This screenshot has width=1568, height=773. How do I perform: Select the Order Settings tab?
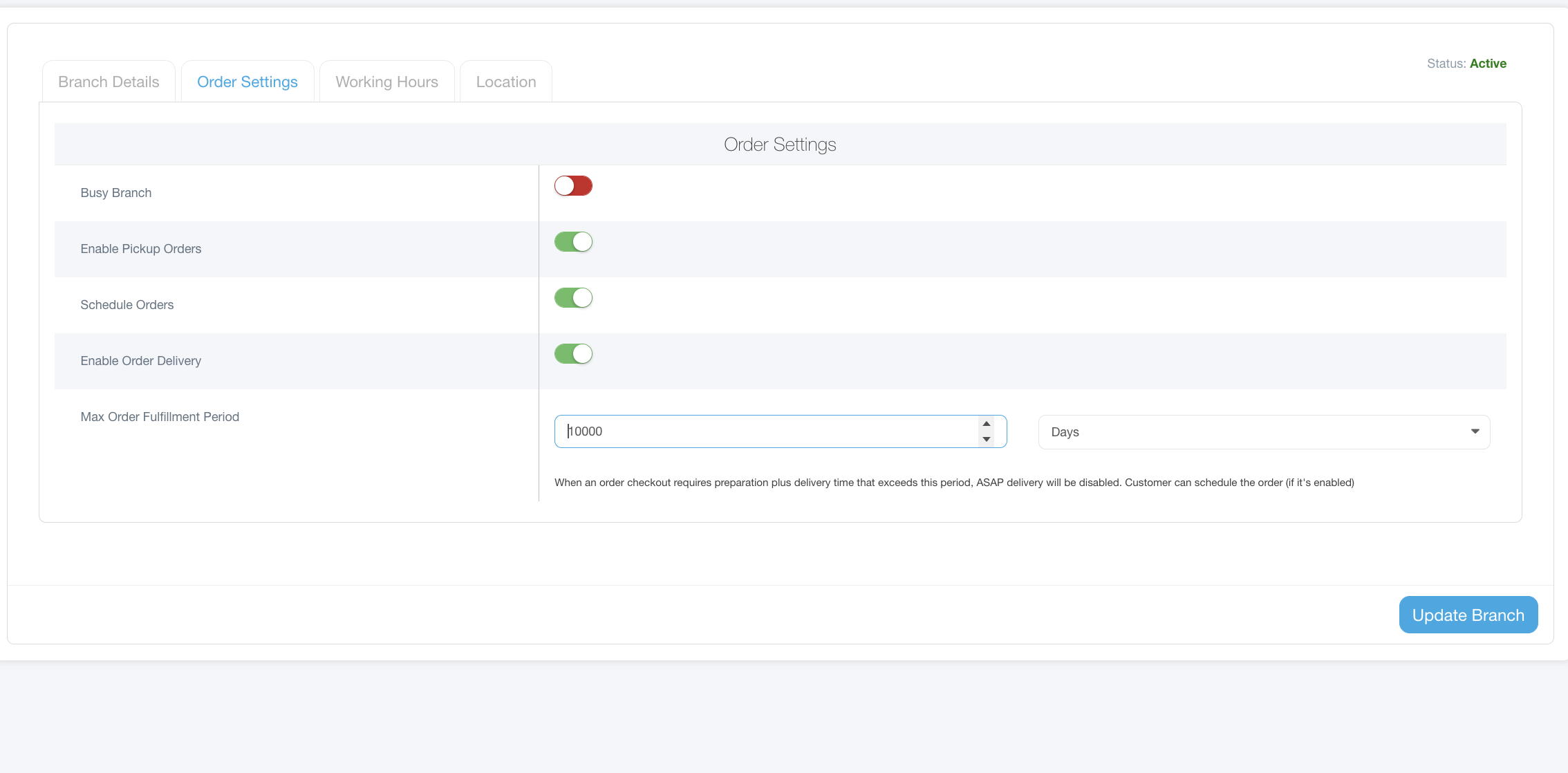(248, 82)
